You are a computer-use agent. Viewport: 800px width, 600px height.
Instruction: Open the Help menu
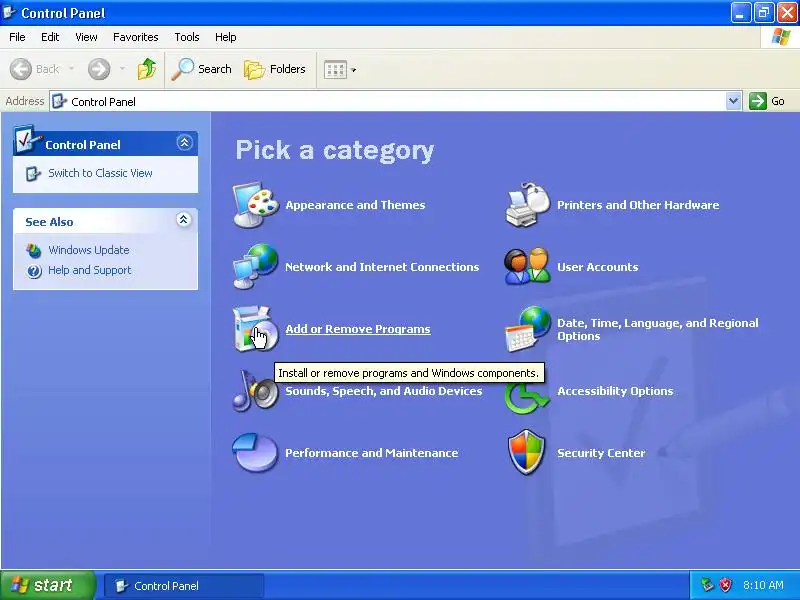[x=226, y=37]
